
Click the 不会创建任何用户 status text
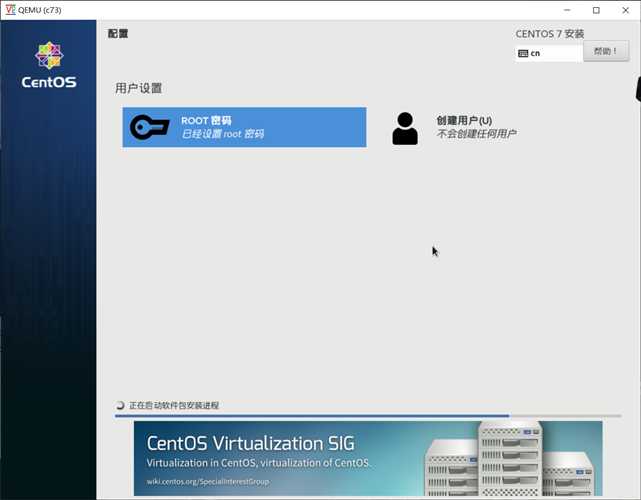(x=476, y=134)
